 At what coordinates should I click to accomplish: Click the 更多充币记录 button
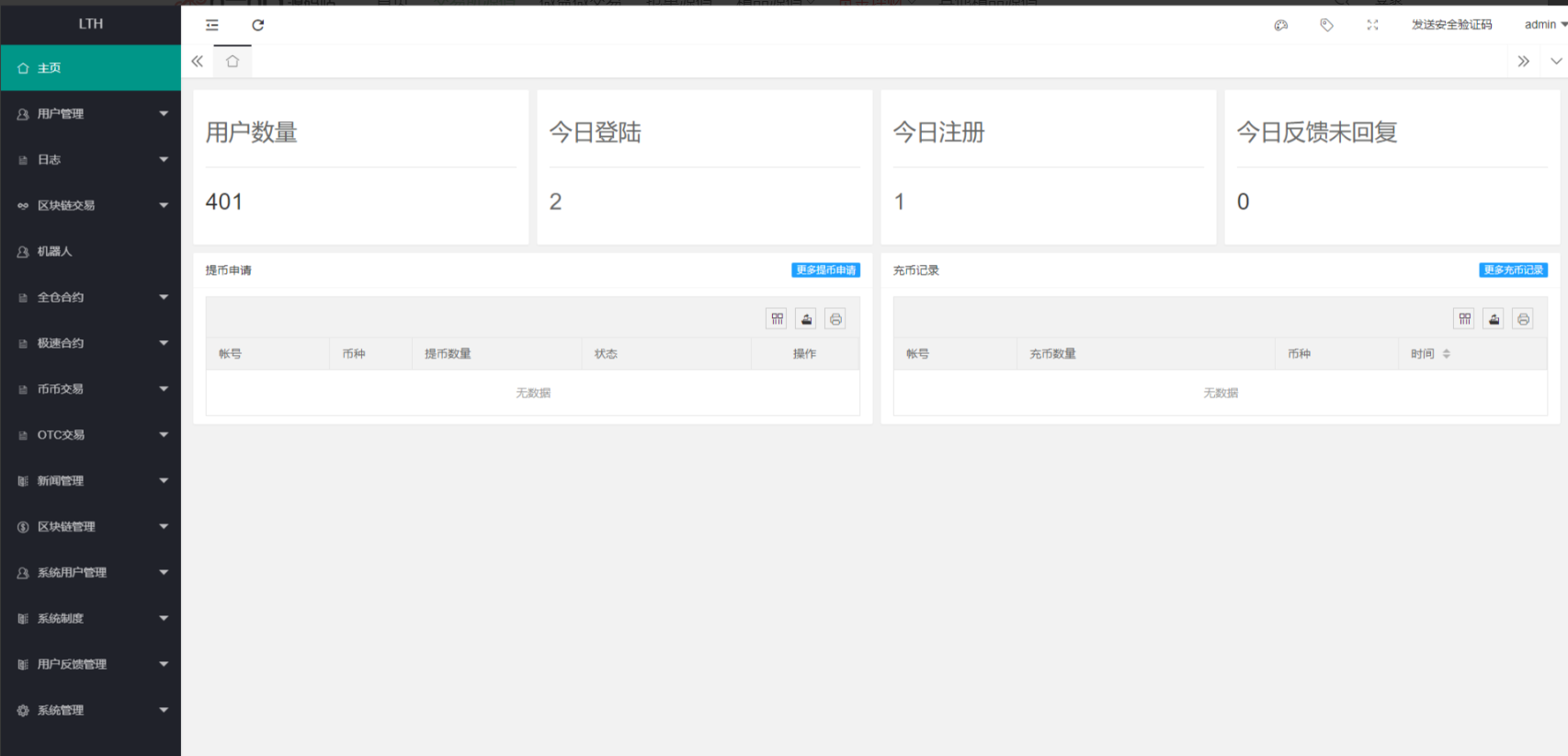click(x=1513, y=270)
